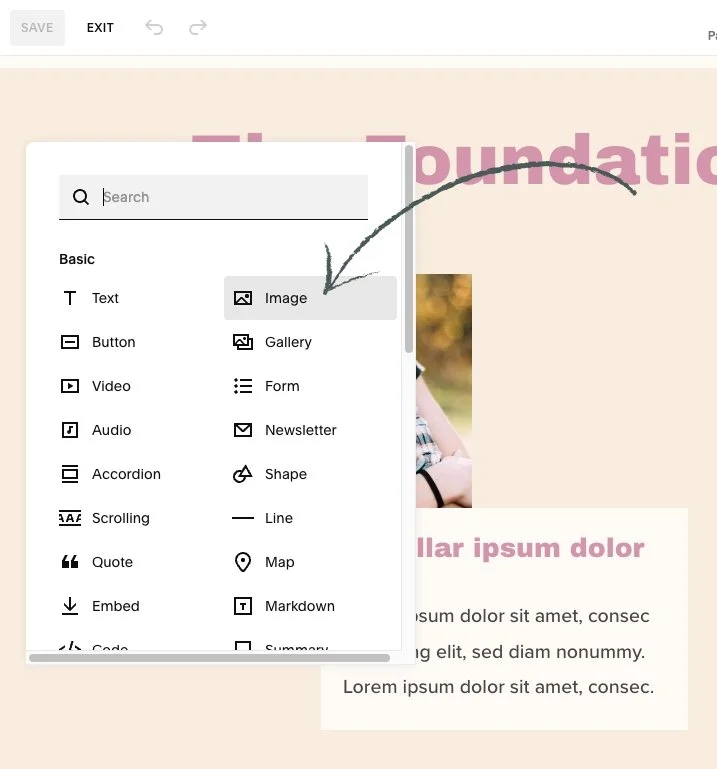Click the Save button
717x769 pixels.
tap(37, 27)
